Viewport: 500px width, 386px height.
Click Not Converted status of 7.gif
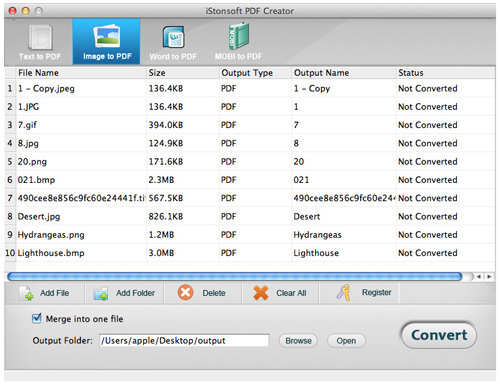[428, 125]
